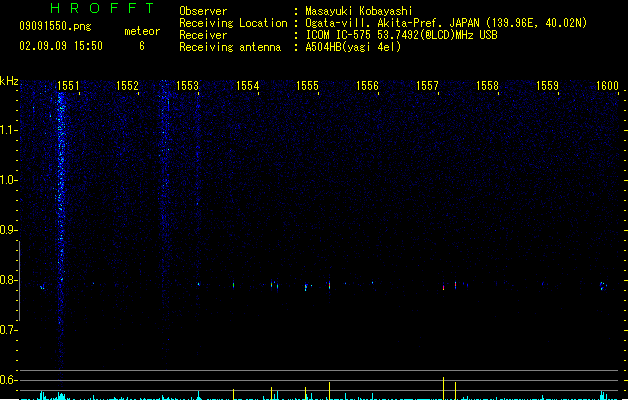Click the date stamp 02.09.09 15:50
Screen dimensions: 629x400
click(x=61, y=46)
